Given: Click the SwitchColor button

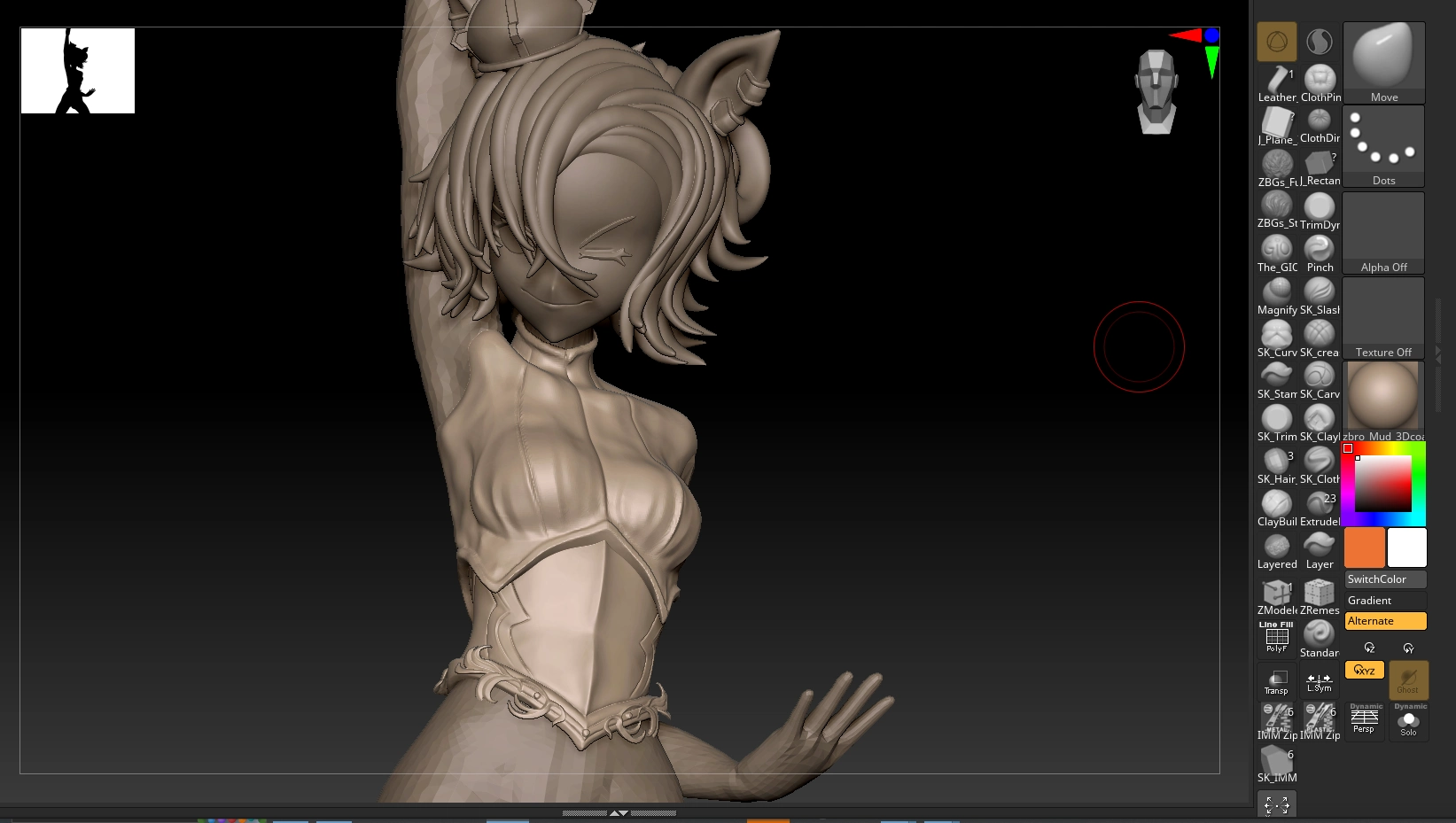Looking at the screenshot, I should (1386, 579).
